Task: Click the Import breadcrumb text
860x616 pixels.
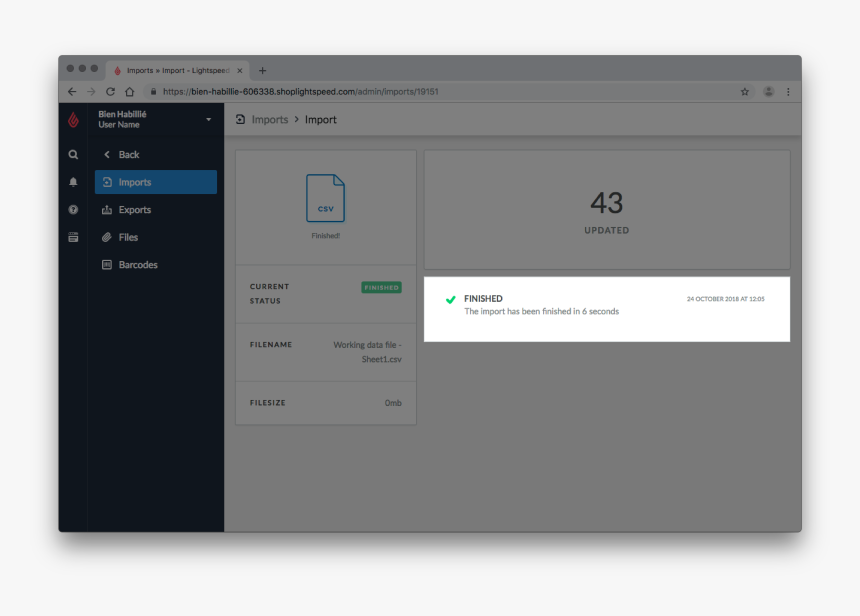Action: click(321, 120)
